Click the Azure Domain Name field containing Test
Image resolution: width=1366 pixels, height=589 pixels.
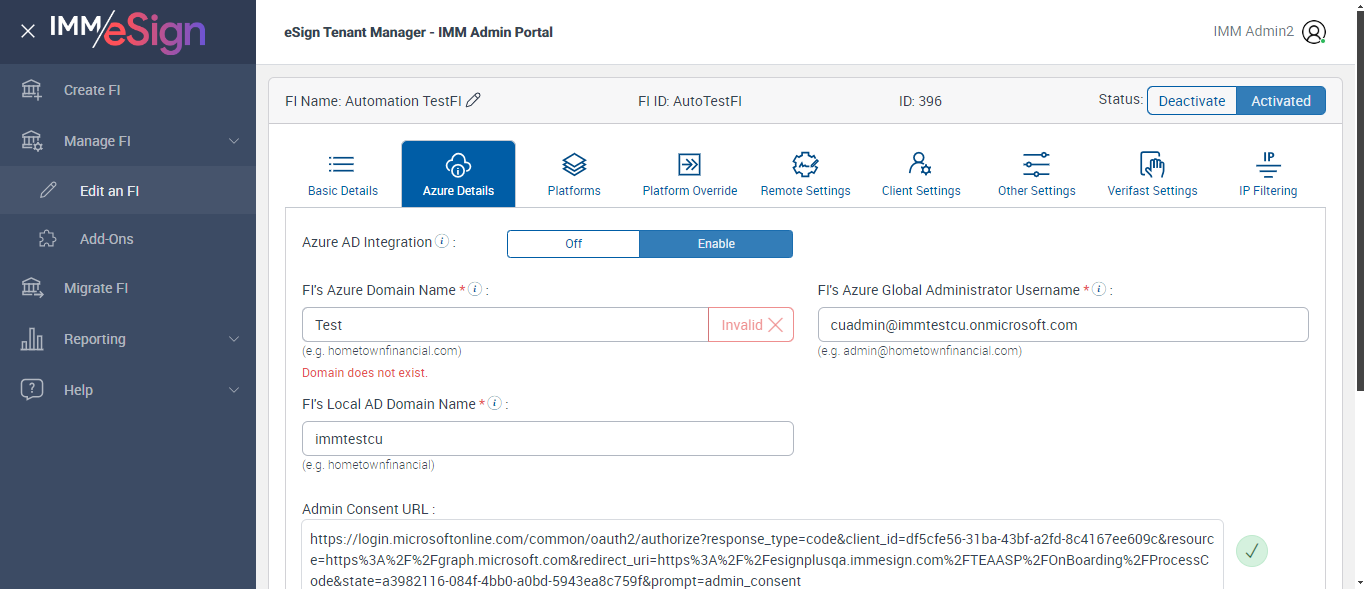pyautogui.click(x=505, y=325)
